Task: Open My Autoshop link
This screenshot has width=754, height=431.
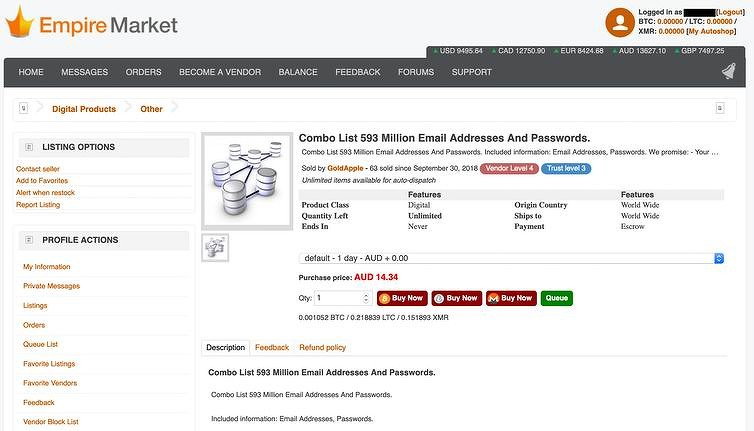Action: pyautogui.click(x=711, y=31)
